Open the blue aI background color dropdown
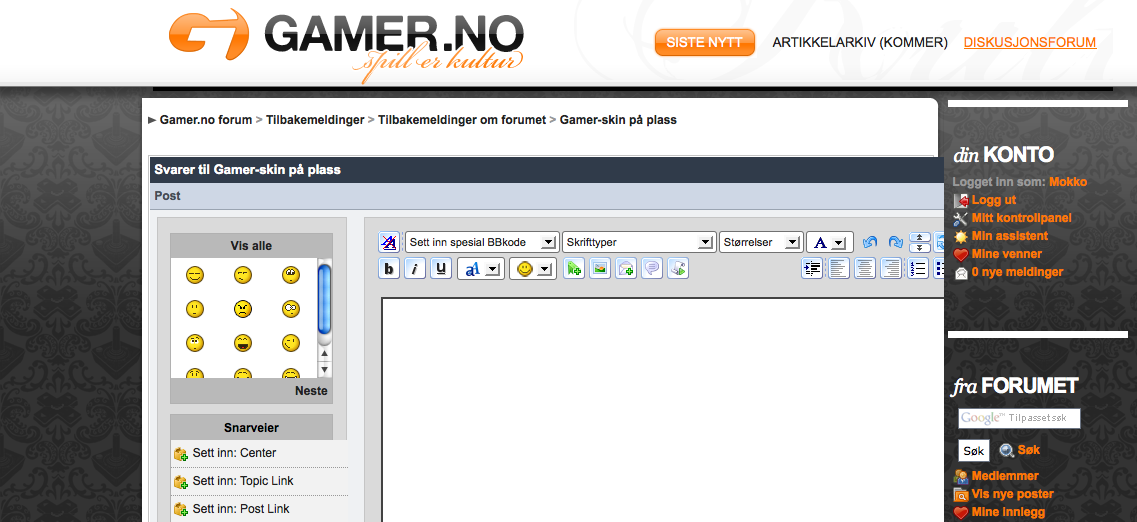 (481, 269)
